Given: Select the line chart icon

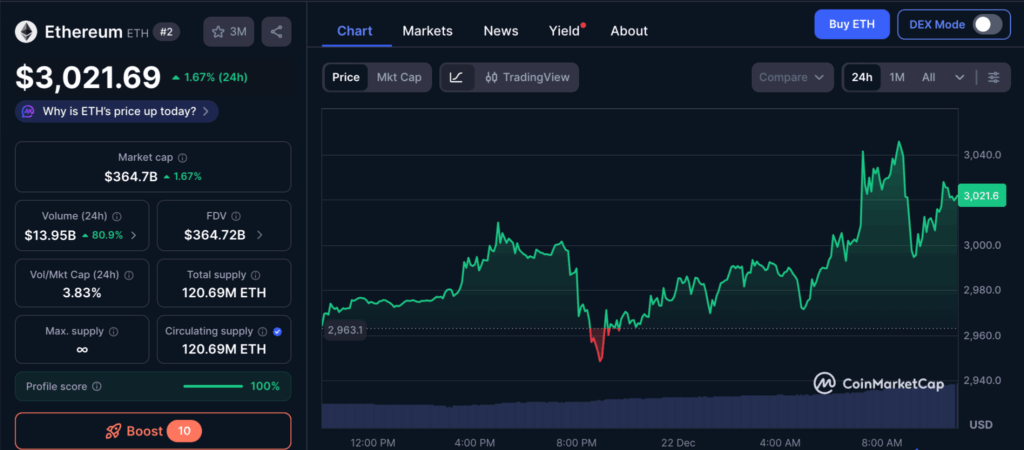Looking at the screenshot, I should tap(457, 77).
